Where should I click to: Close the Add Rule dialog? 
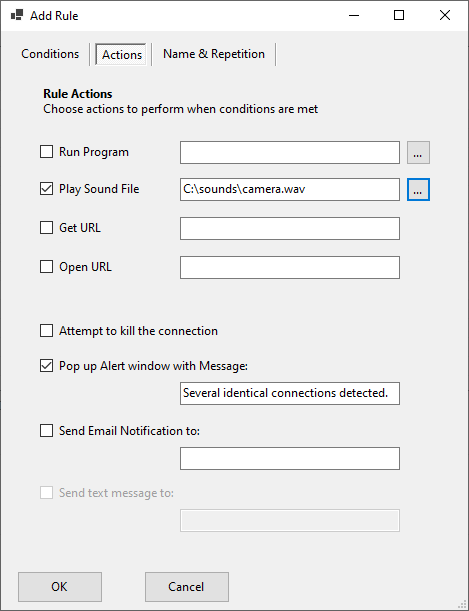coord(445,15)
